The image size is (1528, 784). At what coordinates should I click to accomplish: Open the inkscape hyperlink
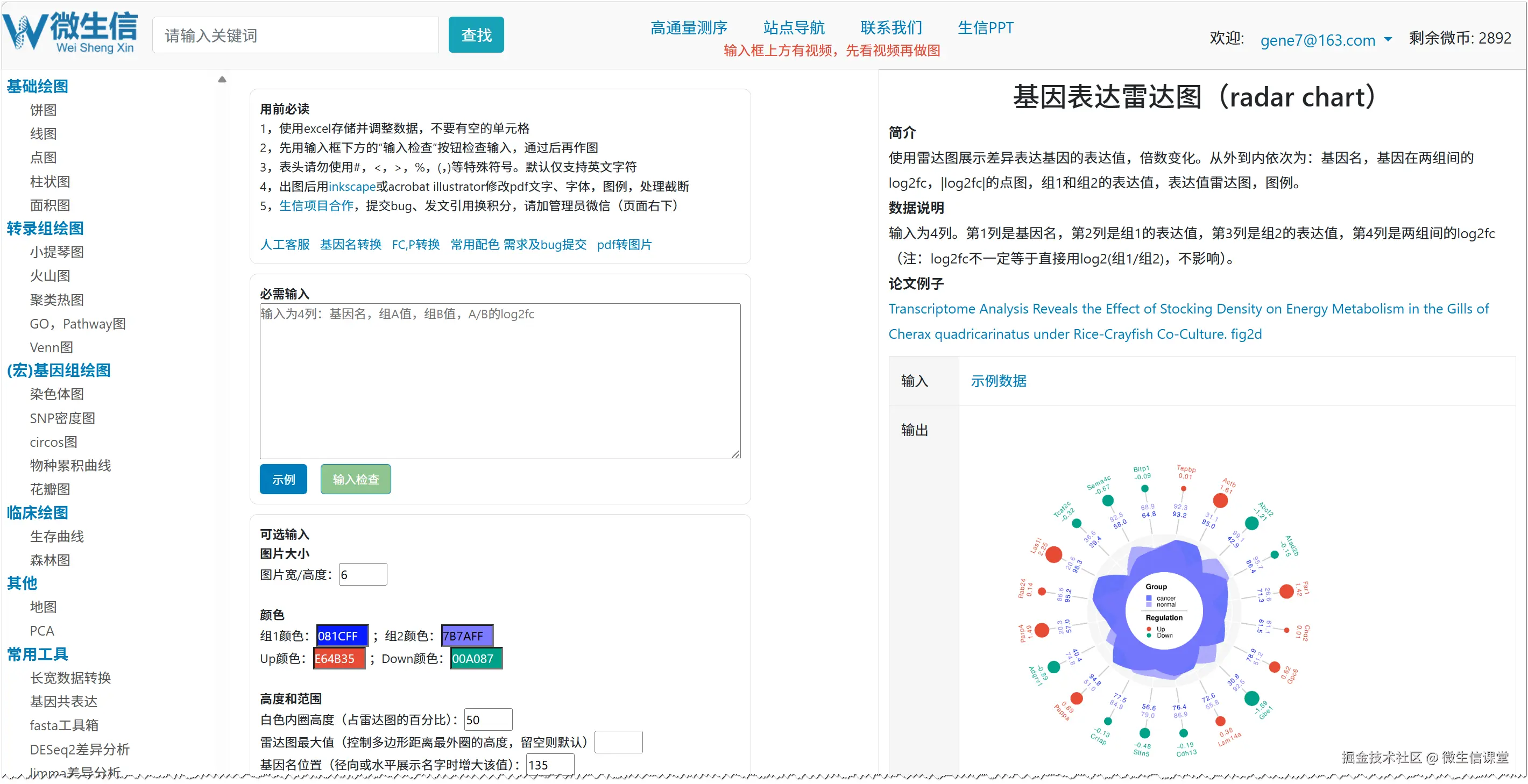pyautogui.click(x=352, y=186)
